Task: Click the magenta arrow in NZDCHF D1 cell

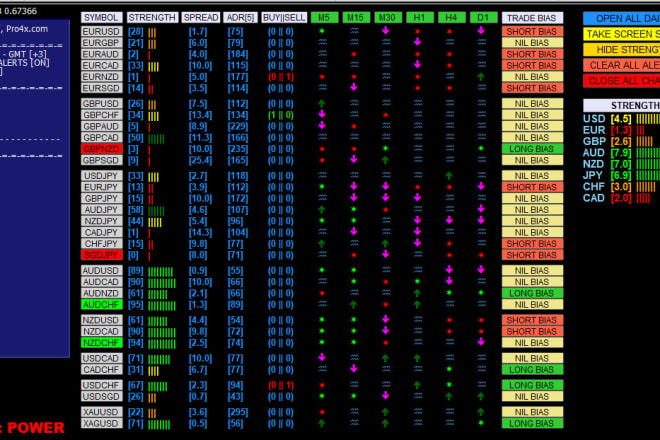Action: coord(481,342)
